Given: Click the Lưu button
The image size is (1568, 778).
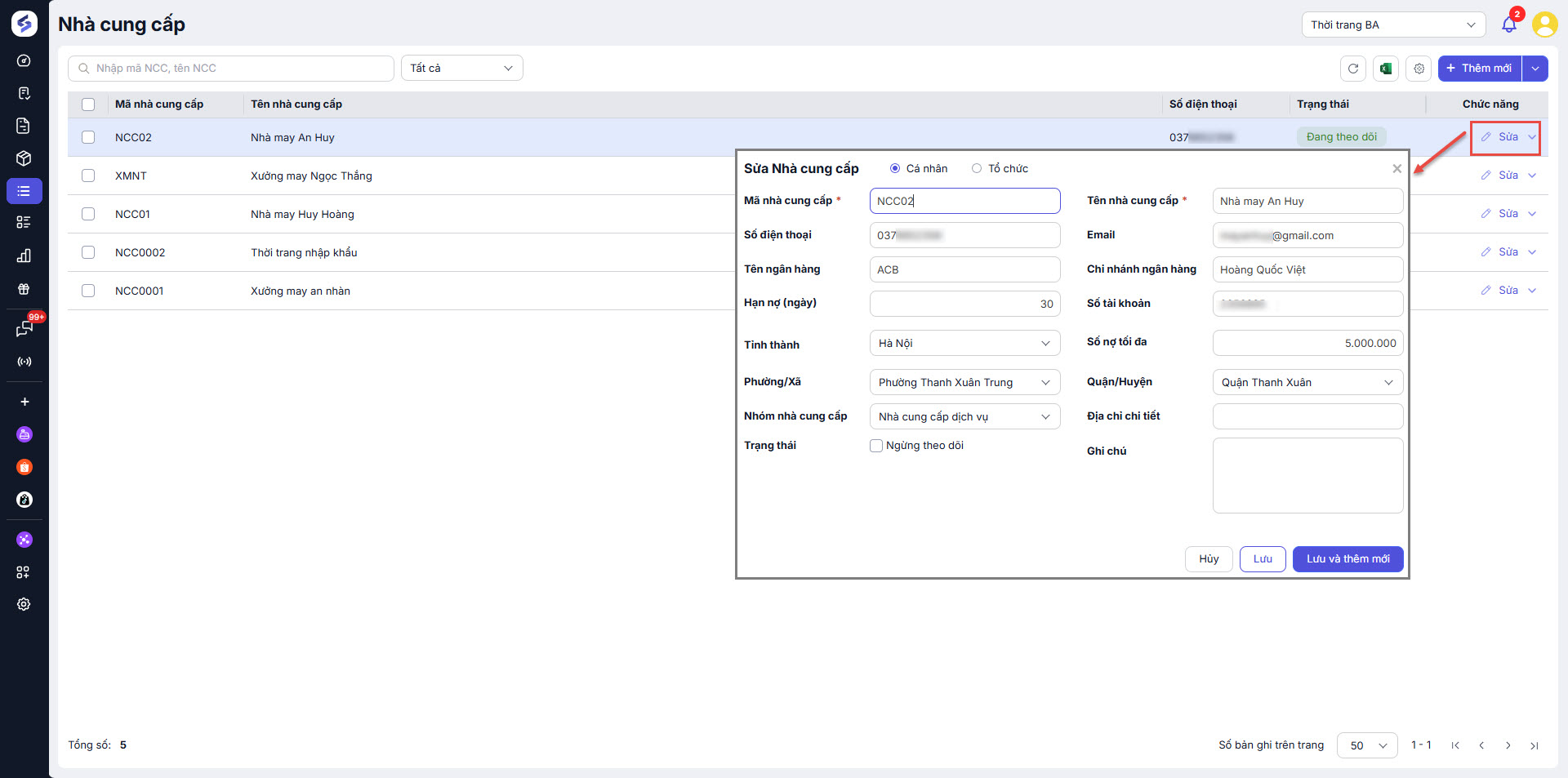Looking at the screenshot, I should [x=1263, y=559].
